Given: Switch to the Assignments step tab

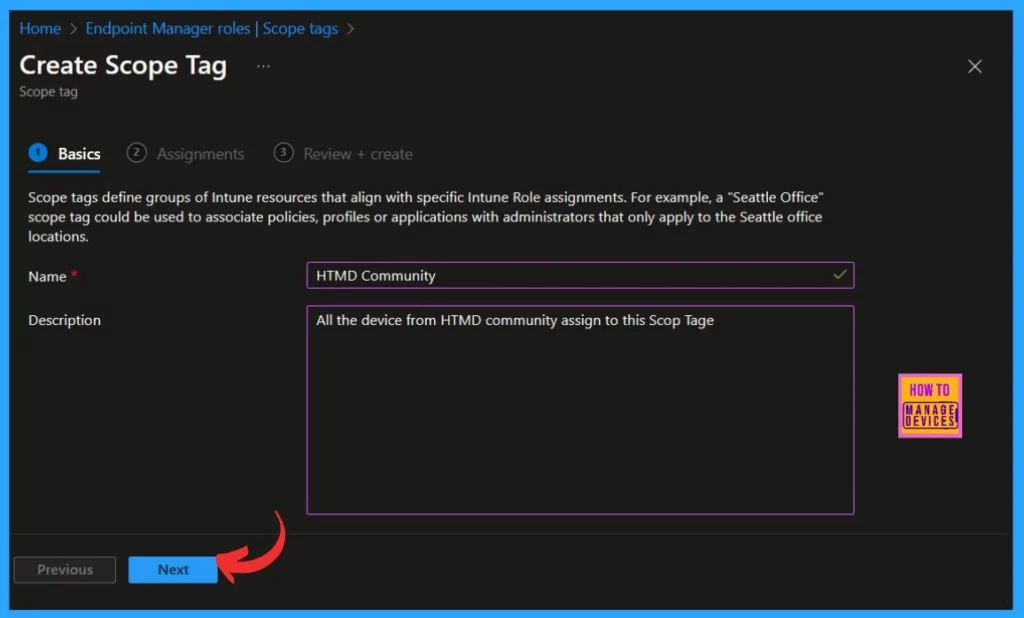Looking at the screenshot, I should pyautogui.click(x=185, y=154).
